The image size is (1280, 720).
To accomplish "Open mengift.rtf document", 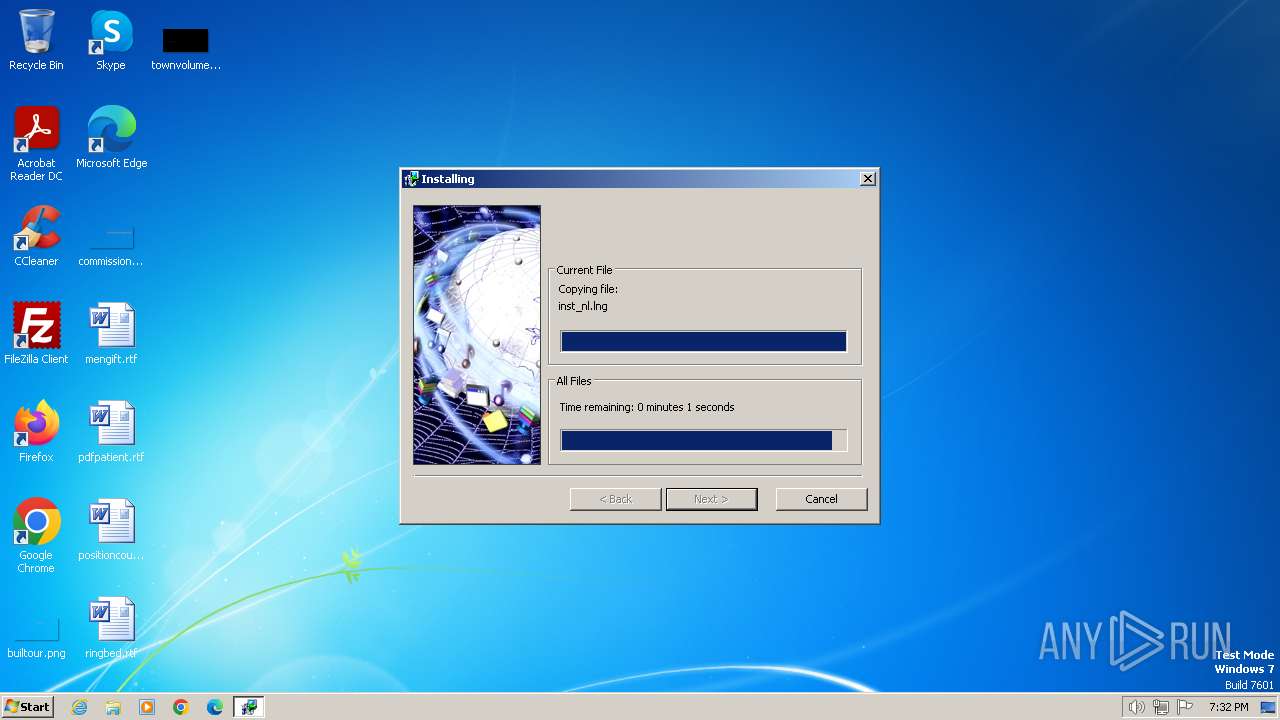I will 111,334.
